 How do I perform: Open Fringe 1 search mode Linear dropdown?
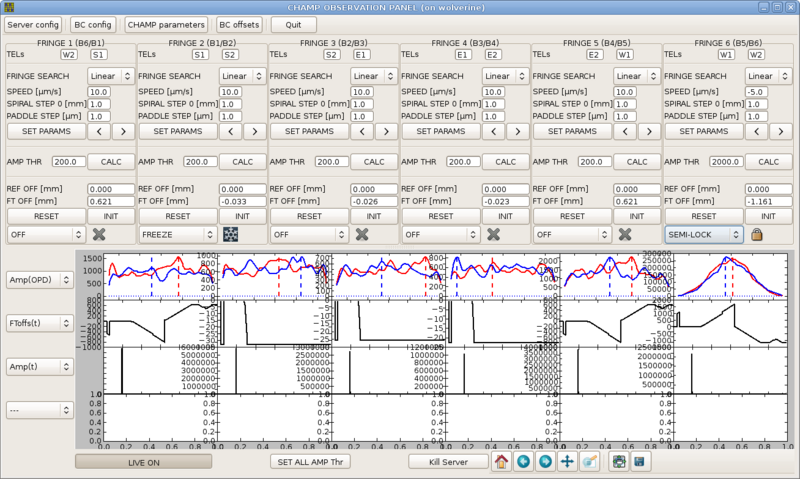pos(111,76)
